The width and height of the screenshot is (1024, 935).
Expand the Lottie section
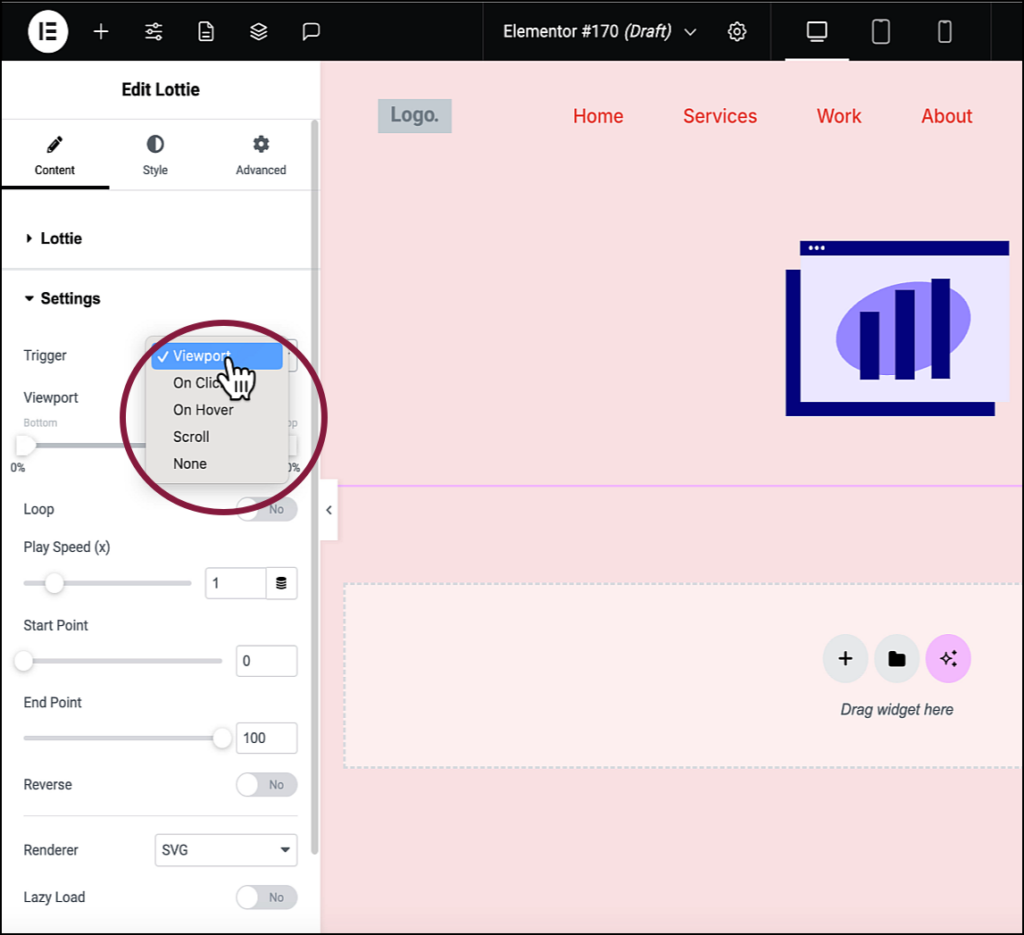(x=60, y=238)
